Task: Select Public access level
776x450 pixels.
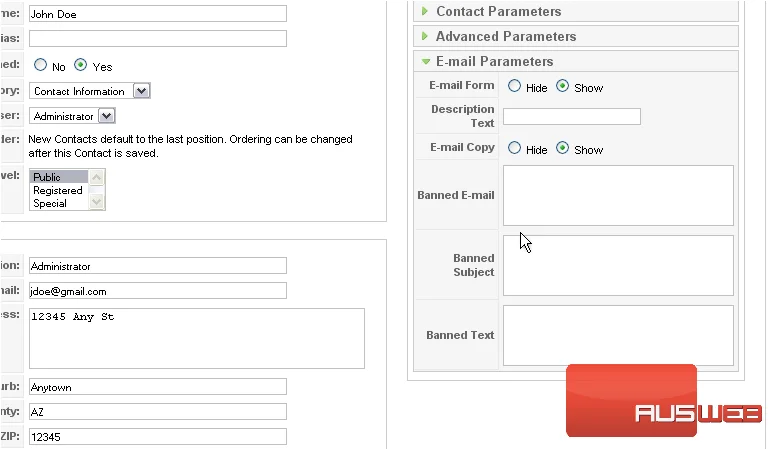Action: 58,177
